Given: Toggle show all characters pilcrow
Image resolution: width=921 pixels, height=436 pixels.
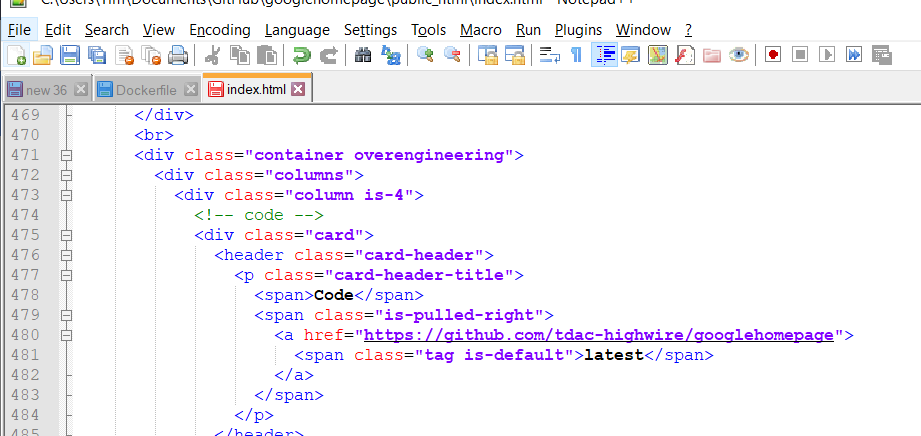Looking at the screenshot, I should pos(577,55).
